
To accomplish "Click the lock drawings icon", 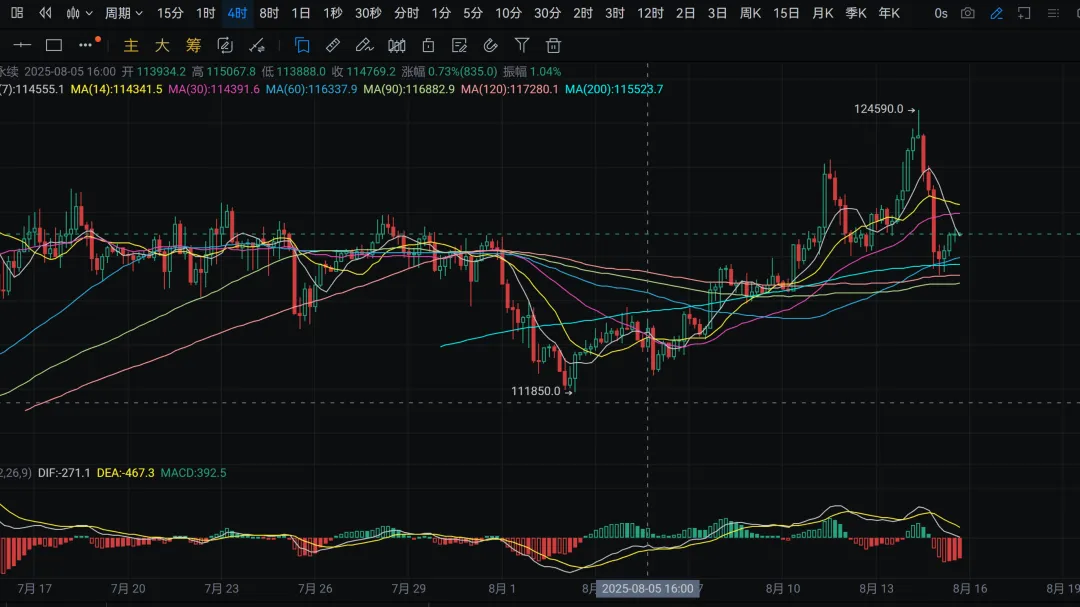I will 428,45.
